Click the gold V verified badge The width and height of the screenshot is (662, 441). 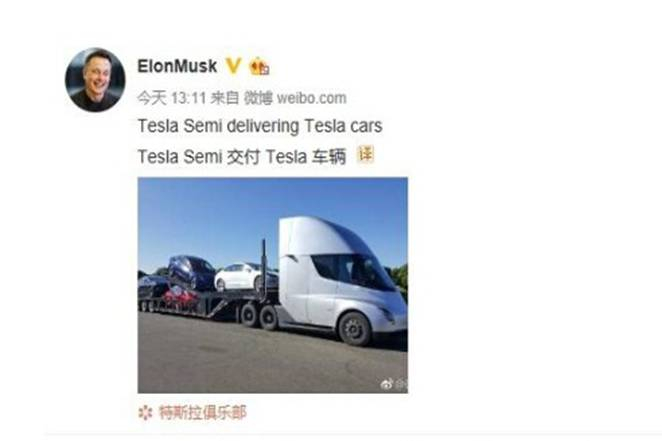click(x=233, y=66)
